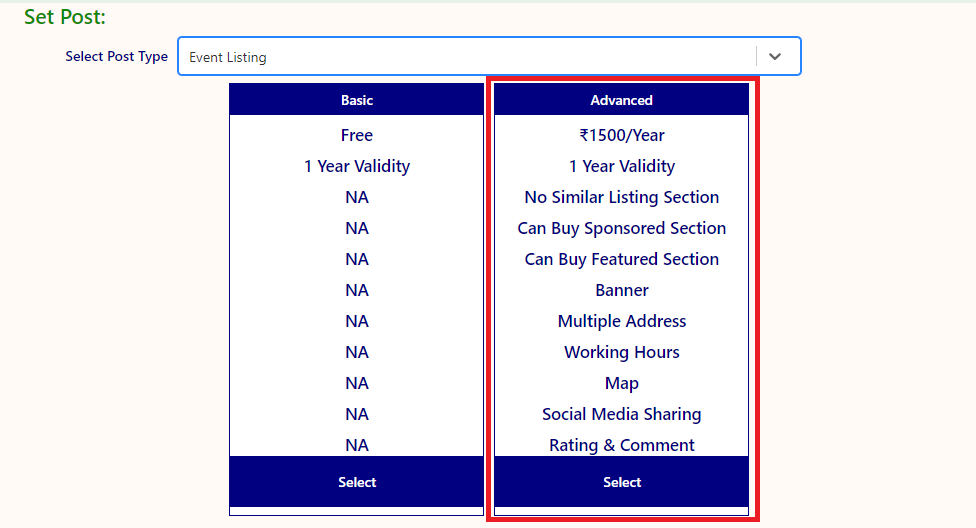Click the Rating & Comment feature
Screen dimensions: 976x528
621,445
